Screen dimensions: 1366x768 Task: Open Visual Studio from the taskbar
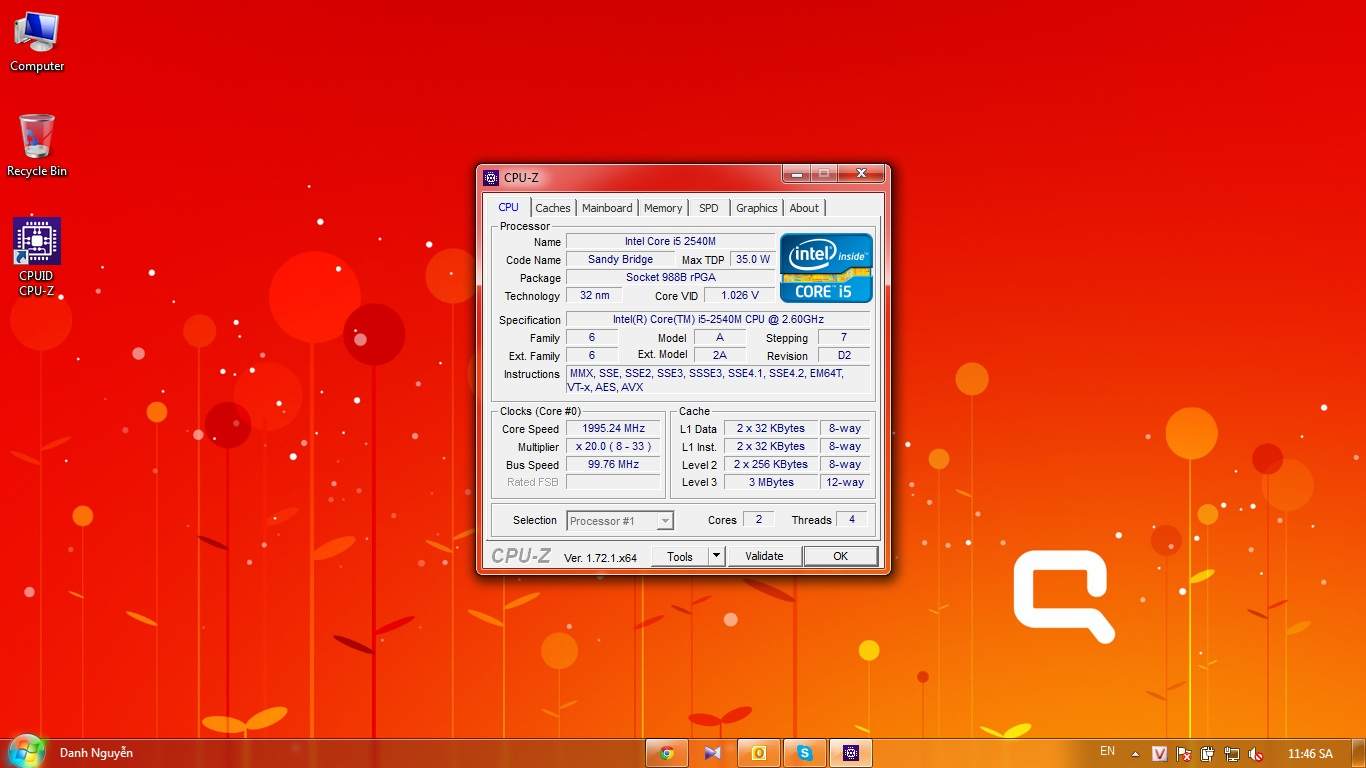tap(712, 753)
